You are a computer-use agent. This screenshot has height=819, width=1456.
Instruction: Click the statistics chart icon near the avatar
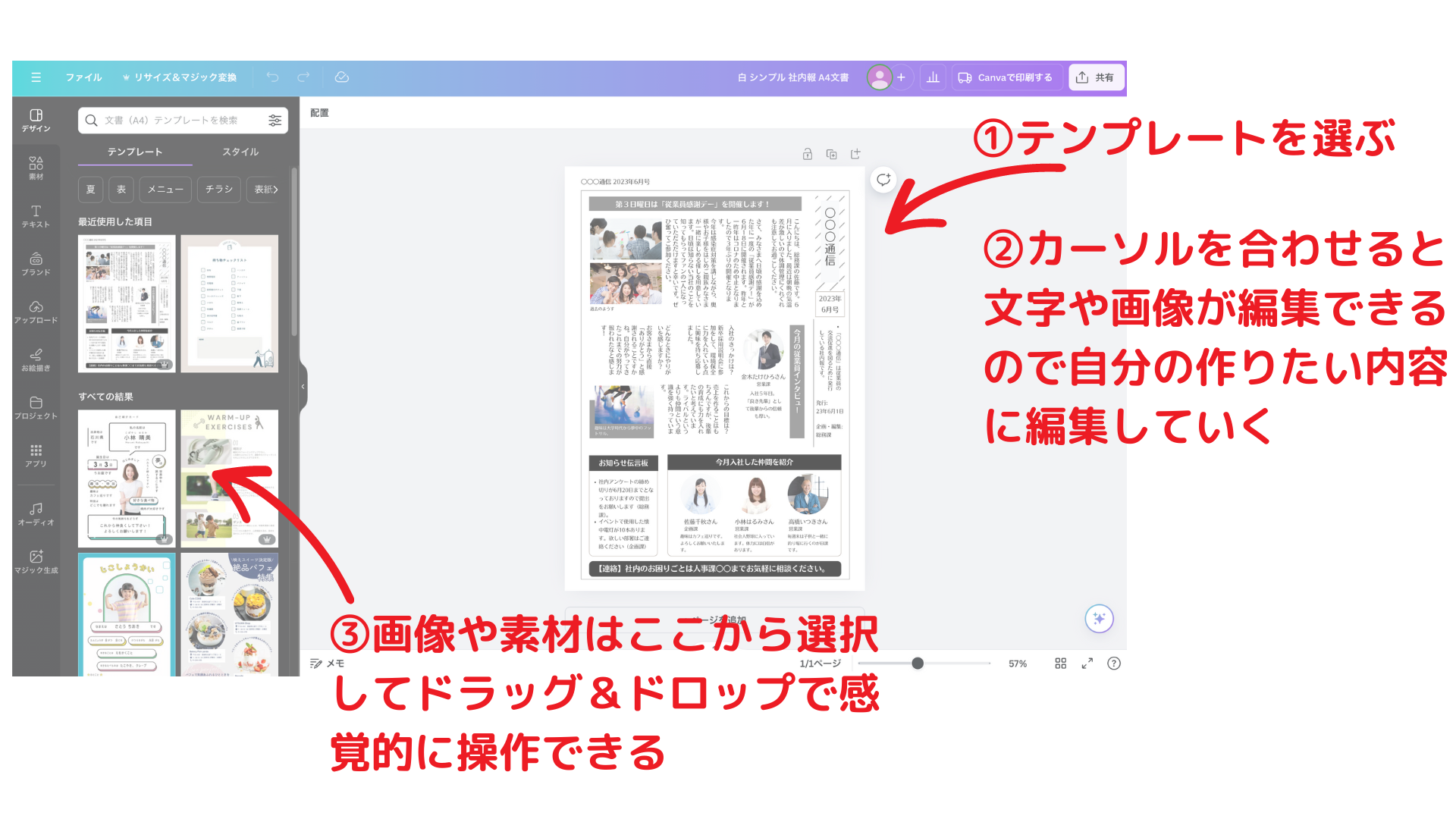[x=933, y=77]
